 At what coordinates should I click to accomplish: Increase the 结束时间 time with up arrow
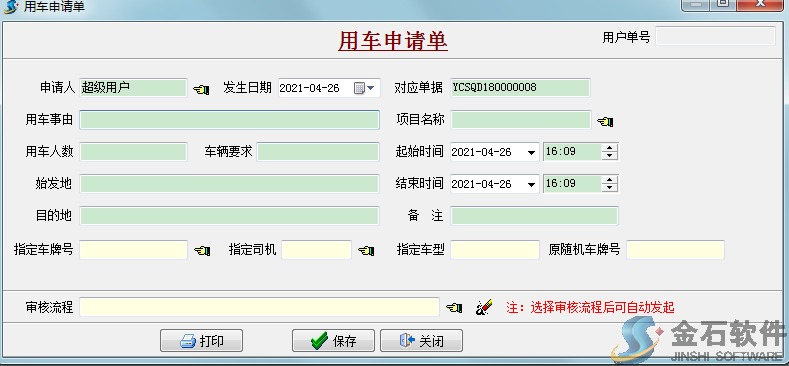click(x=609, y=180)
